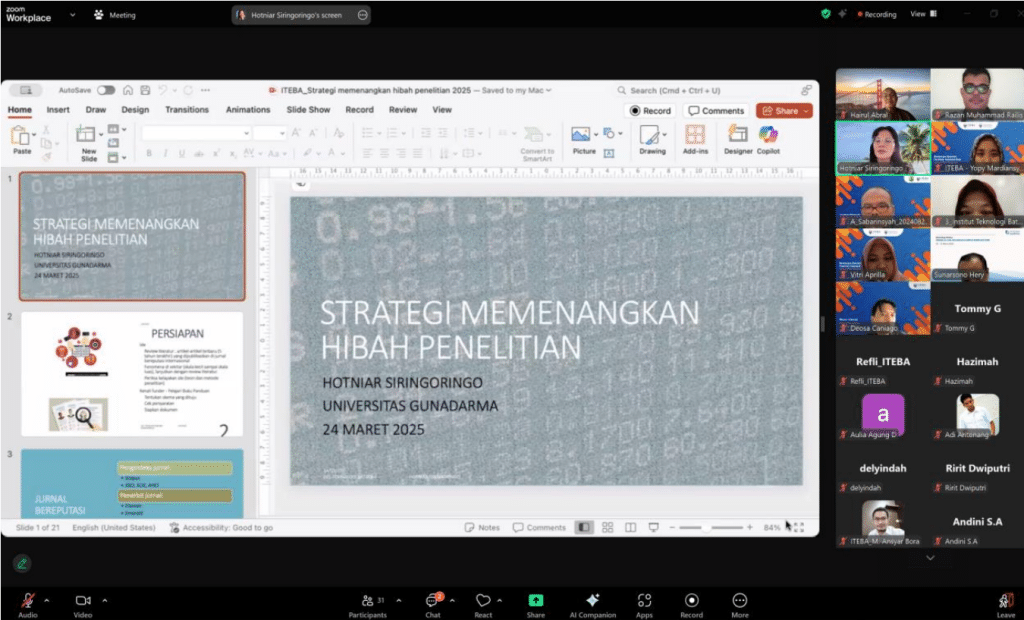The width and height of the screenshot is (1024, 620).
Task: Click the PowerPoint Record button
Action: (650, 110)
